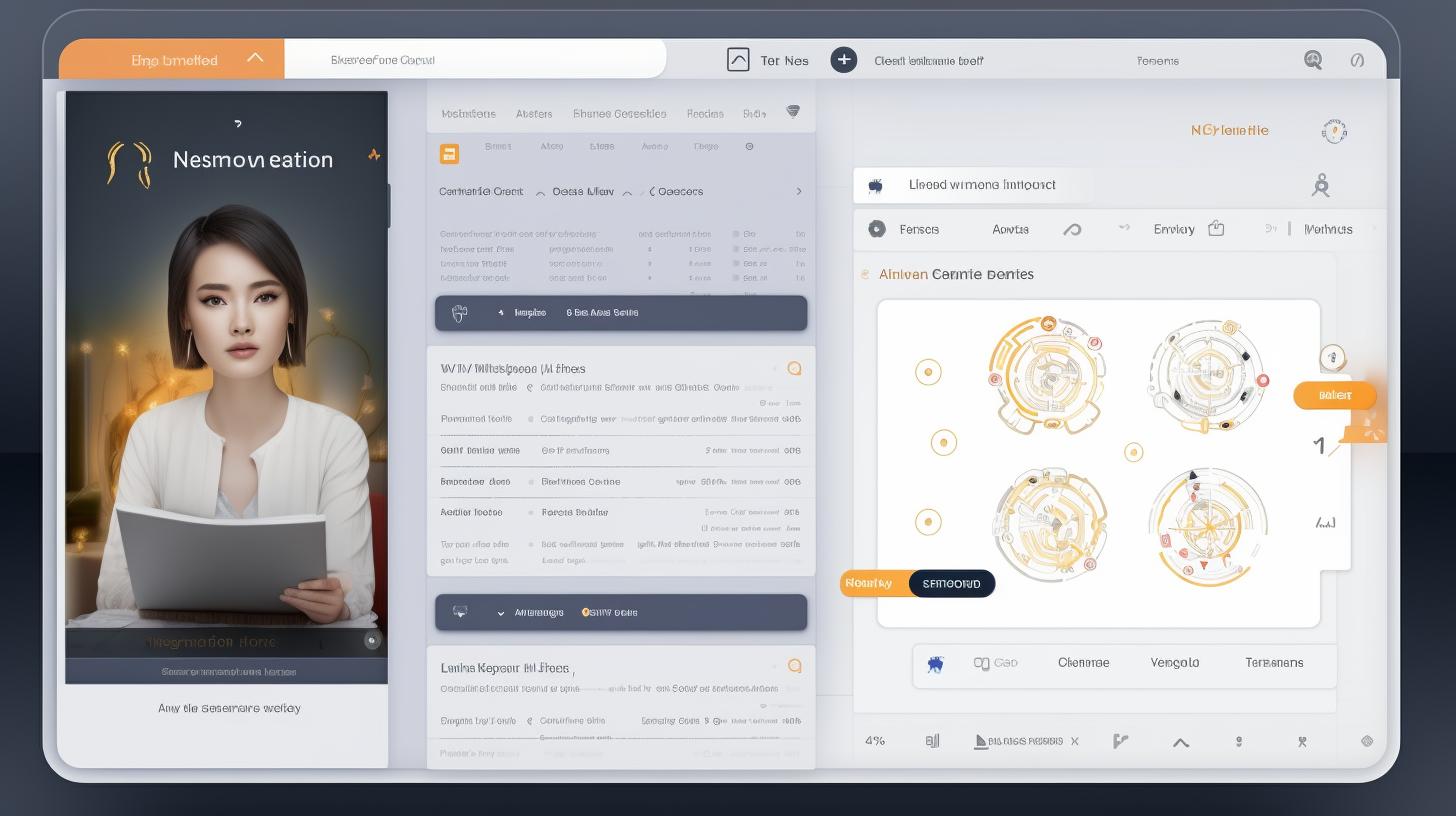Click the portrait image of woman reading
1456x816 pixels.
[227, 400]
